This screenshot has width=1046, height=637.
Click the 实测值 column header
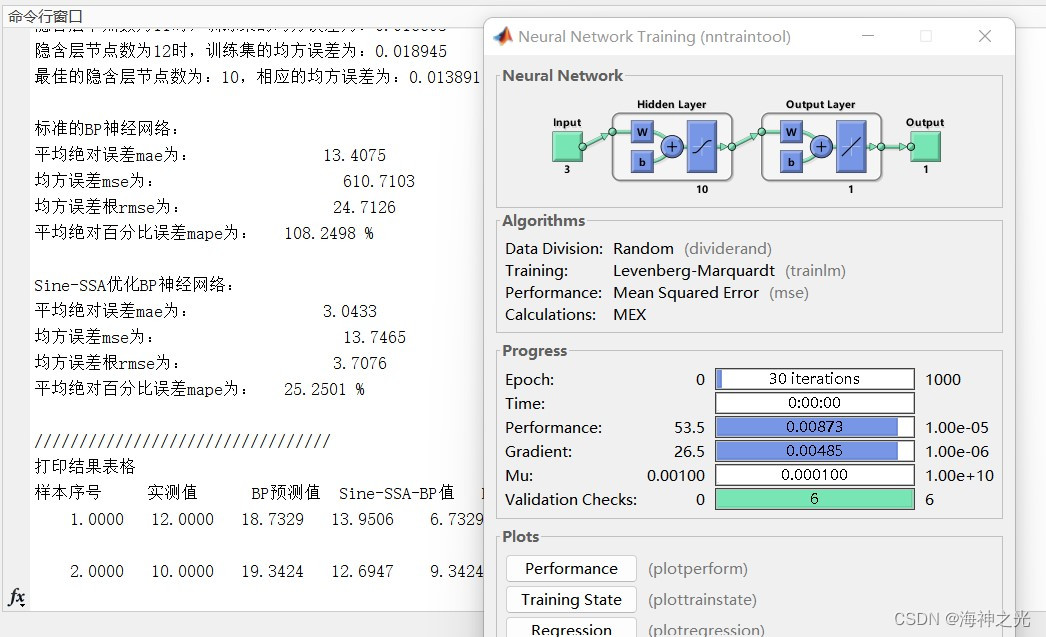coord(172,493)
